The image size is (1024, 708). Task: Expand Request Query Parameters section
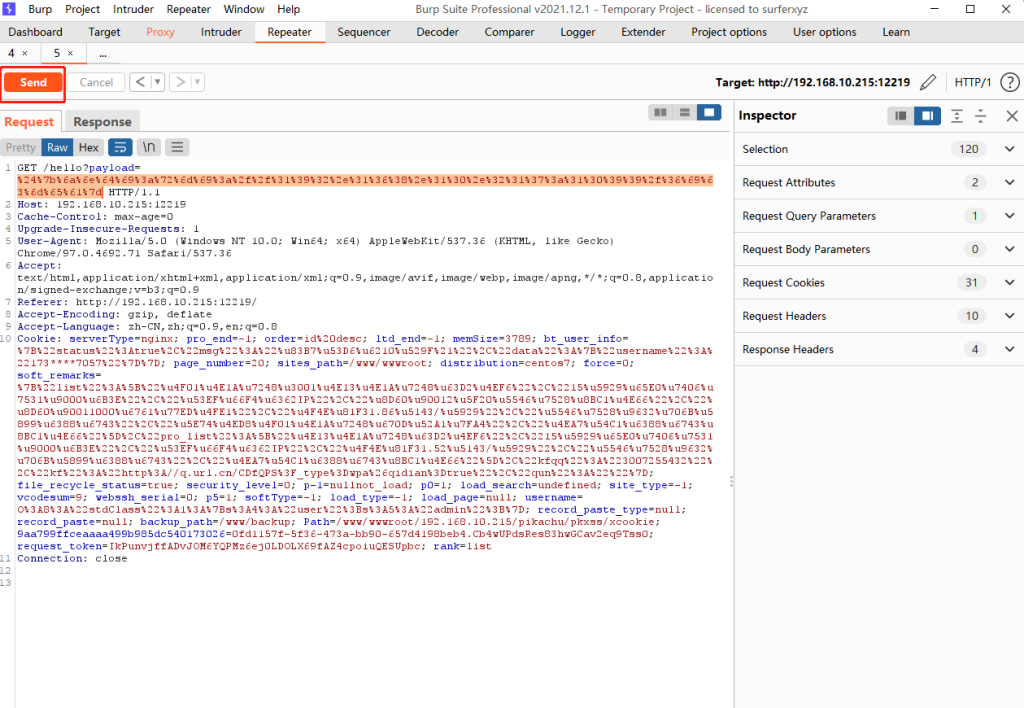1009,216
